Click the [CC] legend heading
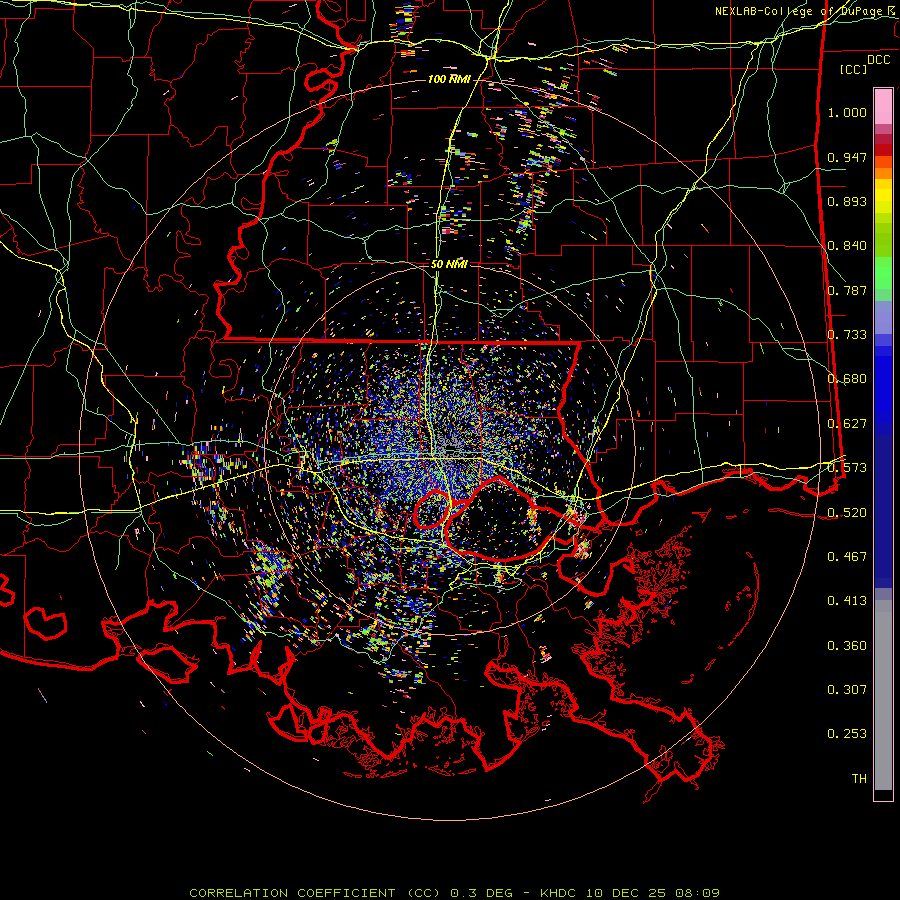Viewport: 900px width, 900px height. 853,69
